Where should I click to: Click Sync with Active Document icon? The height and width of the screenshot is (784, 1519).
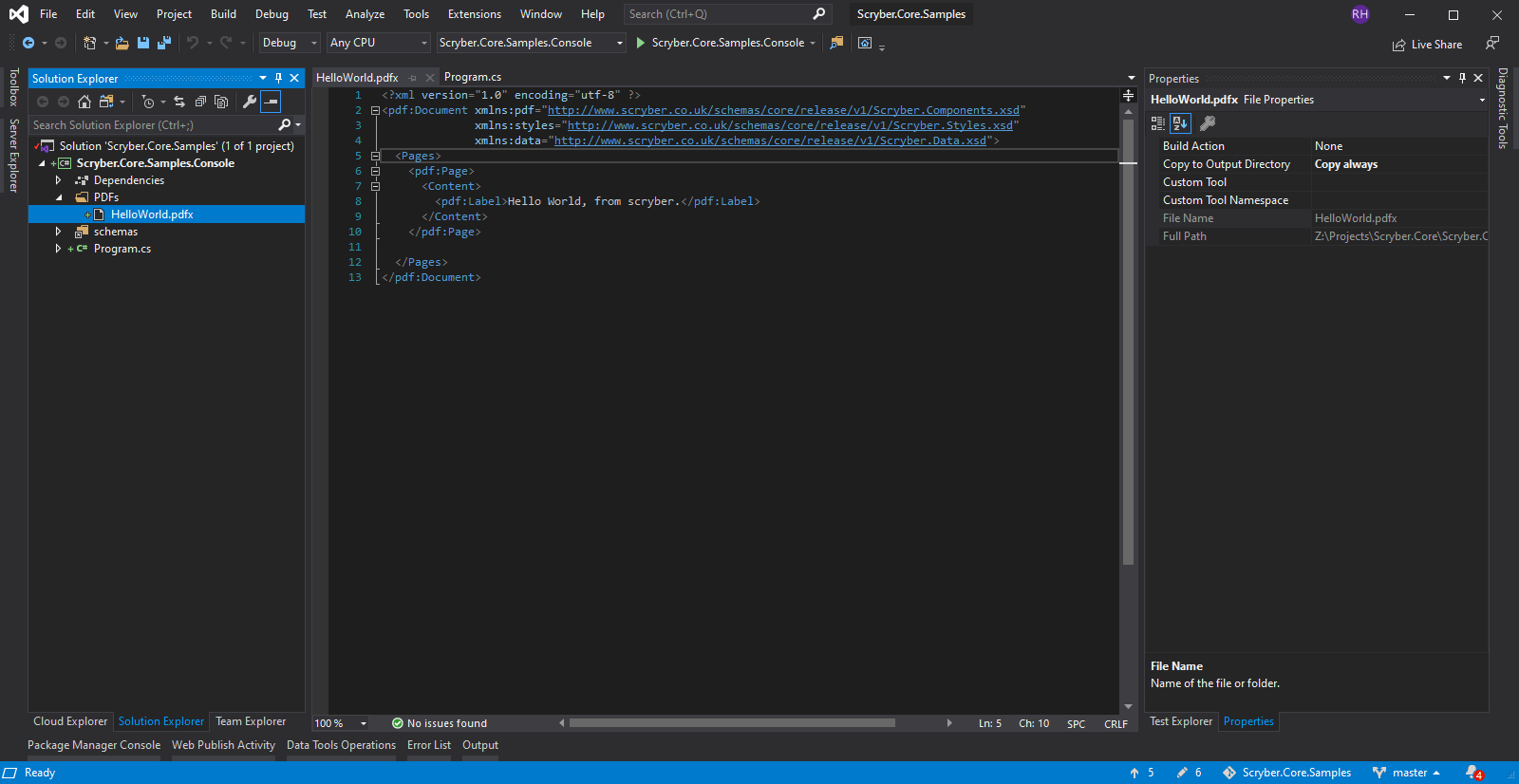pos(179,102)
